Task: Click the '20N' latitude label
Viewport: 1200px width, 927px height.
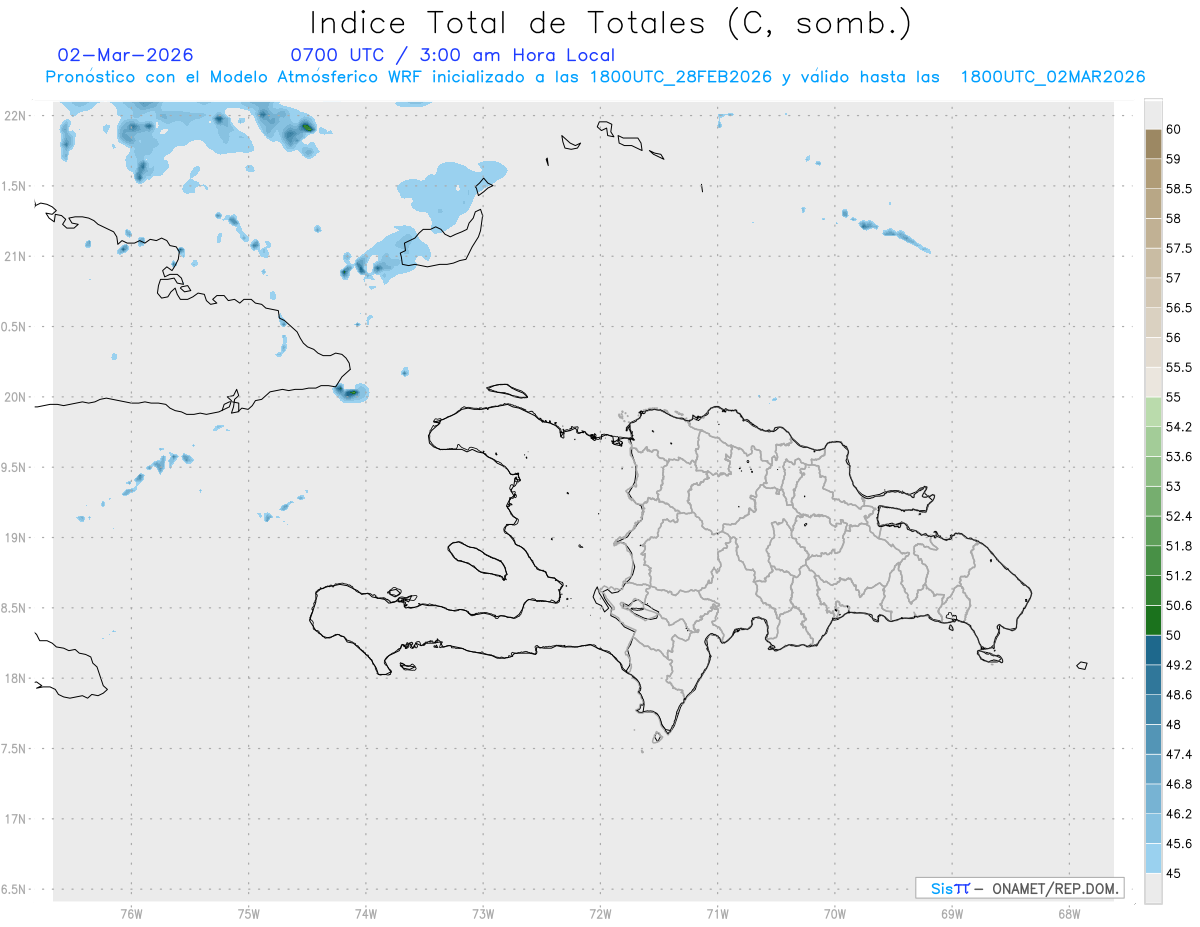Action: pos(15,397)
